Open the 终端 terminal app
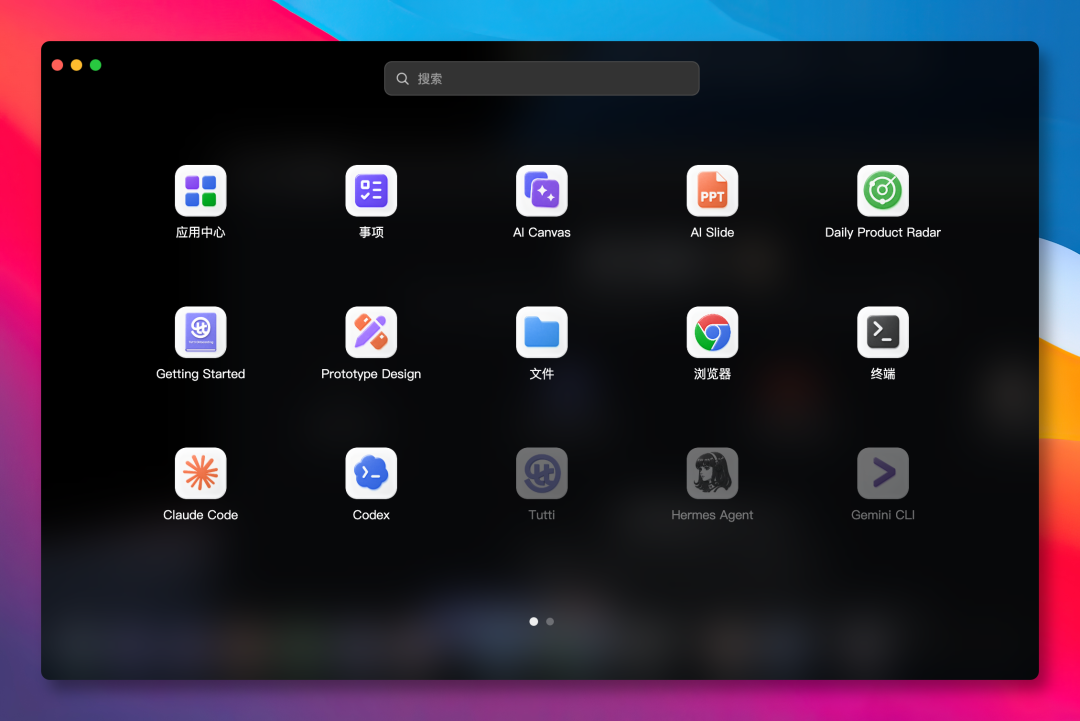Screen dimensions: 1080x721 (882, 332)
